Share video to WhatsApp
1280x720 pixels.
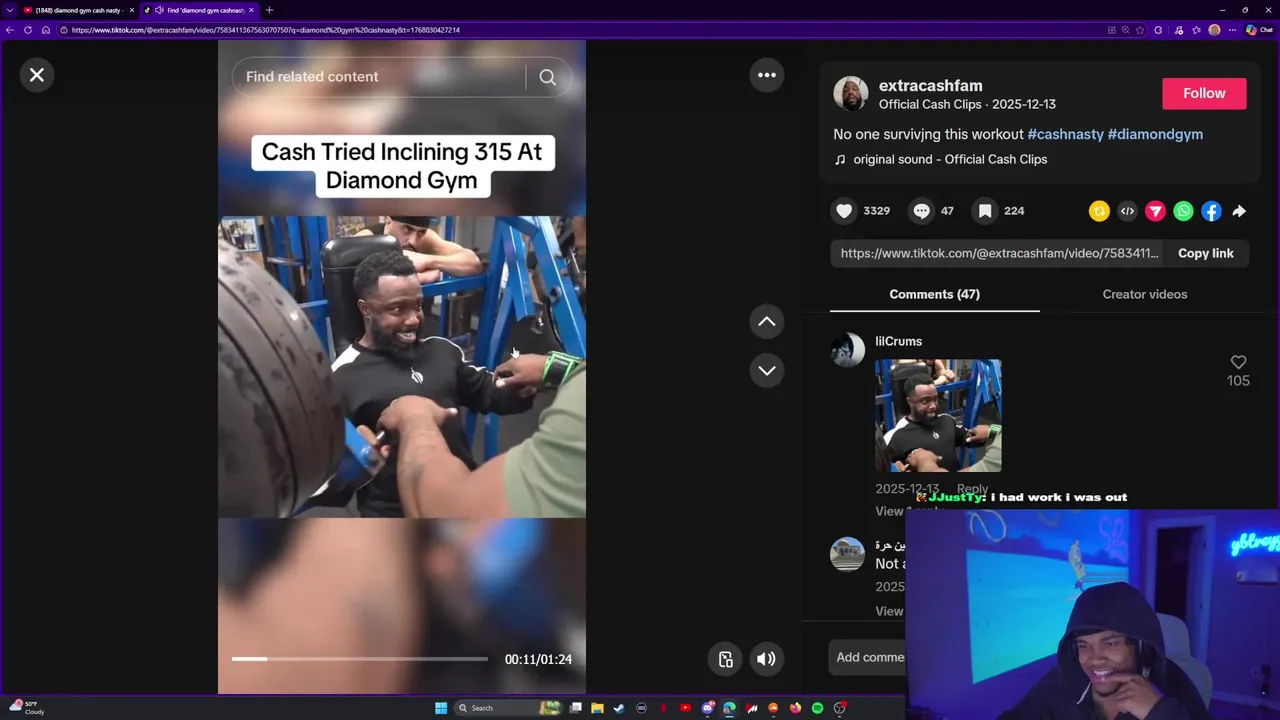(x=1183, y=211)
